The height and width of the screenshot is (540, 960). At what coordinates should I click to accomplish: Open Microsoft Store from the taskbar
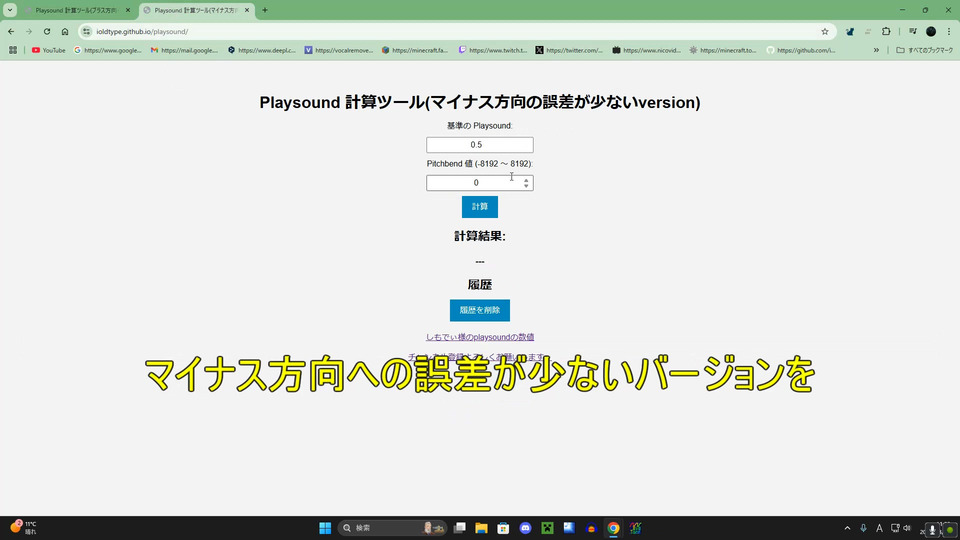(503, 528)
